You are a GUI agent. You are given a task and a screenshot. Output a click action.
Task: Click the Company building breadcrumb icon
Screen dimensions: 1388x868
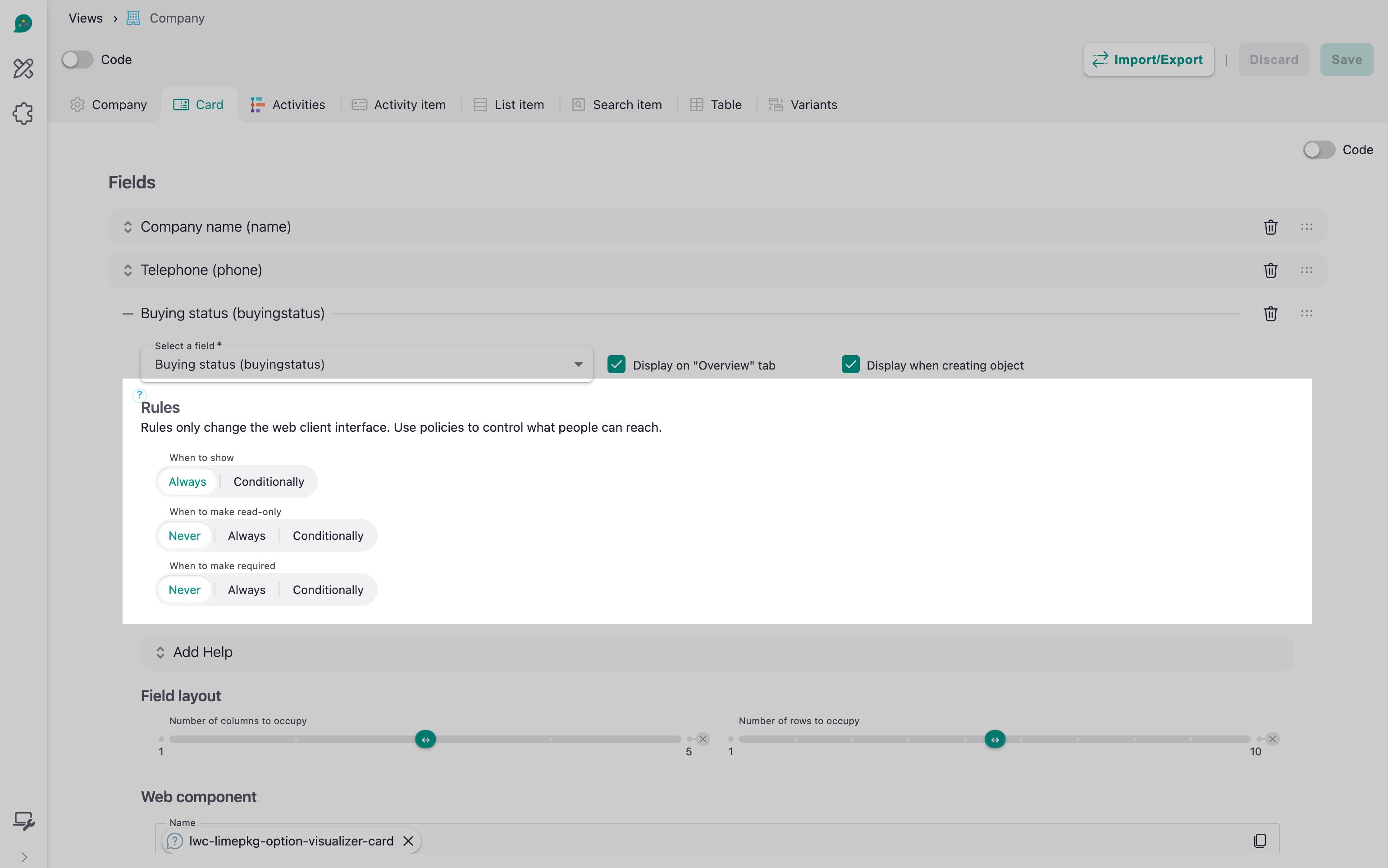[133, 18]
